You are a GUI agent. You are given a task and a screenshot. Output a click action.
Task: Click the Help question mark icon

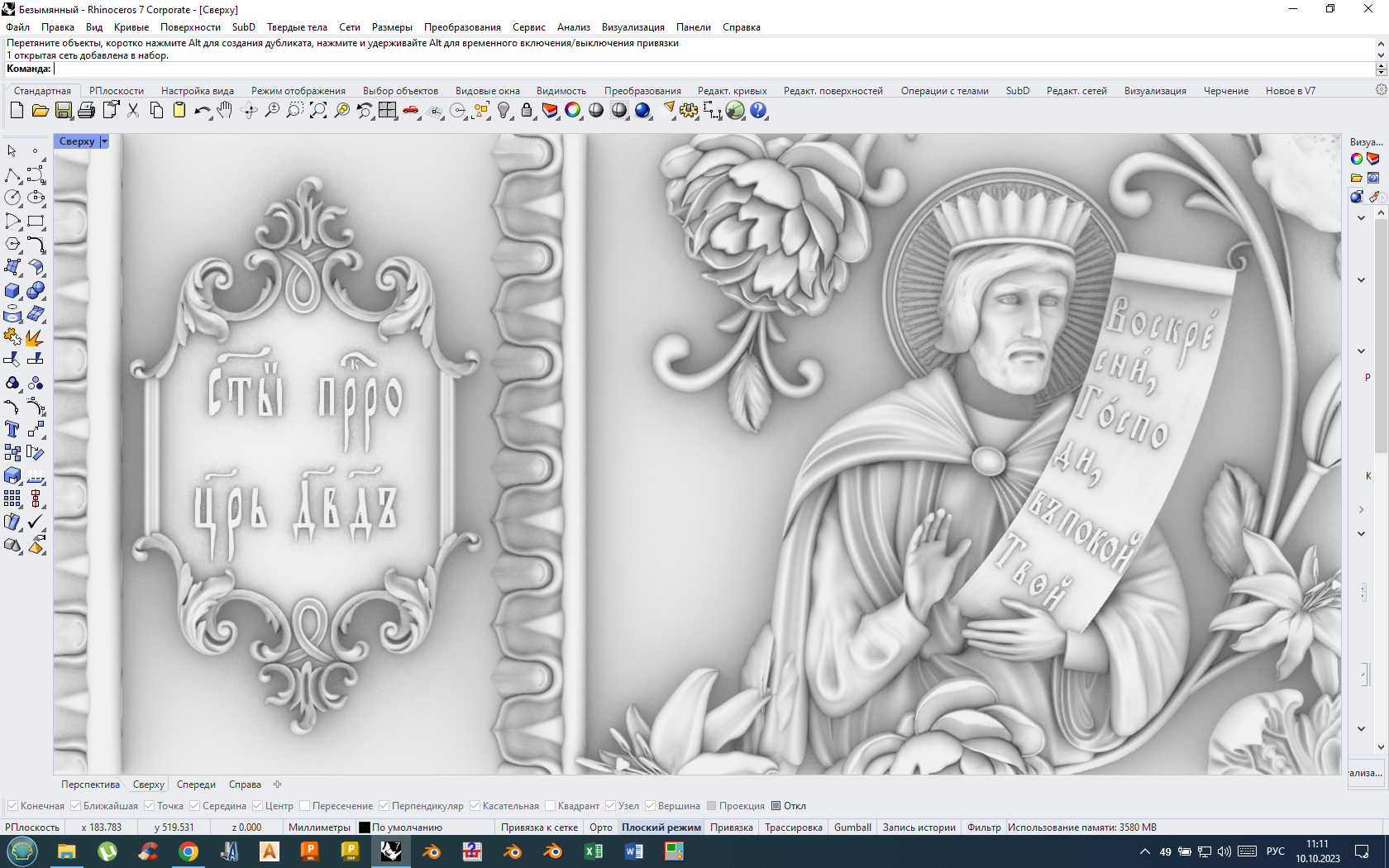coord(758,110)
